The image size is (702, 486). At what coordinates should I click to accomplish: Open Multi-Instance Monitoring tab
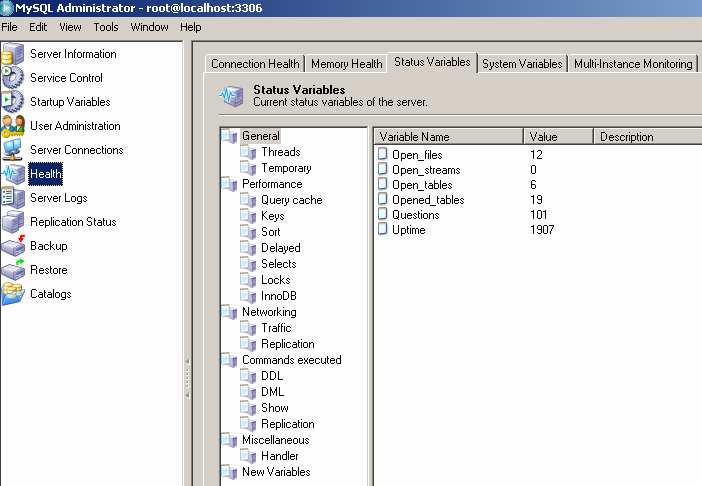click(633, 64)
